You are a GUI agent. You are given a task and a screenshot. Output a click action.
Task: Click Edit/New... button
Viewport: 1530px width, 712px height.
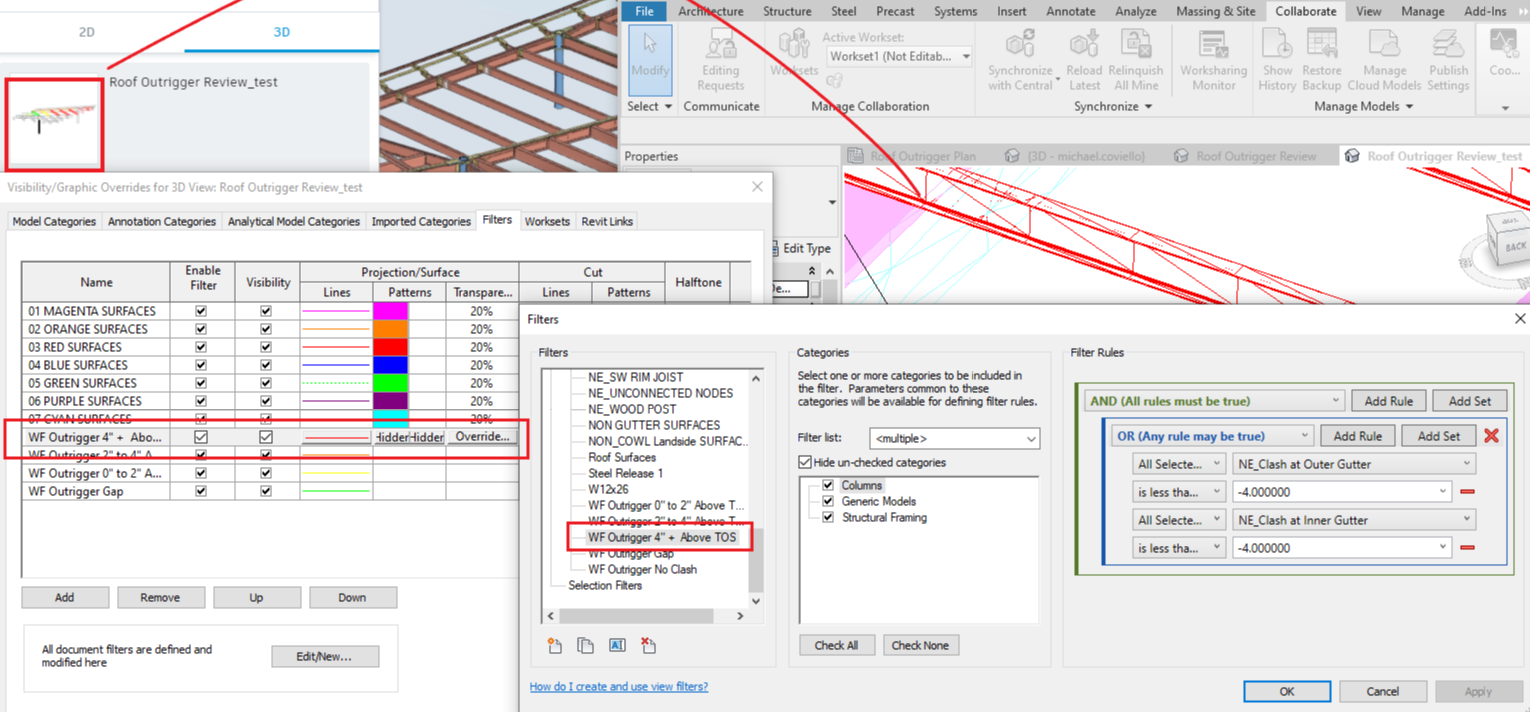pos(324,657)
